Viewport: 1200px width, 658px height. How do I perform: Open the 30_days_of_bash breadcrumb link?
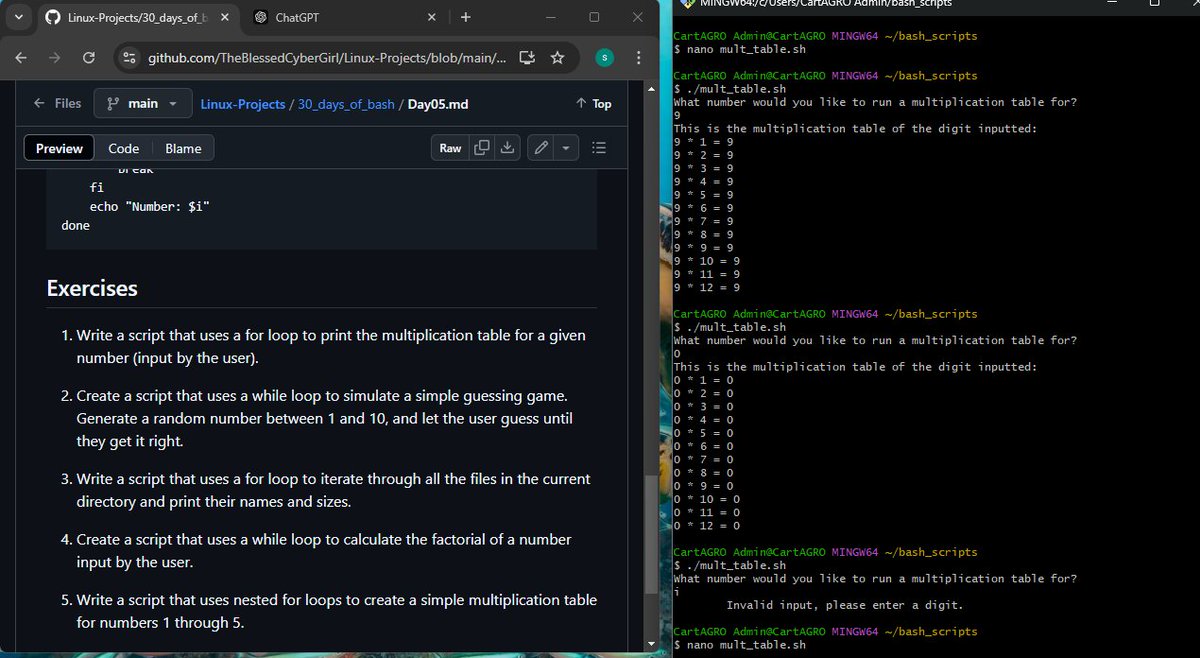tap(347, 104)
